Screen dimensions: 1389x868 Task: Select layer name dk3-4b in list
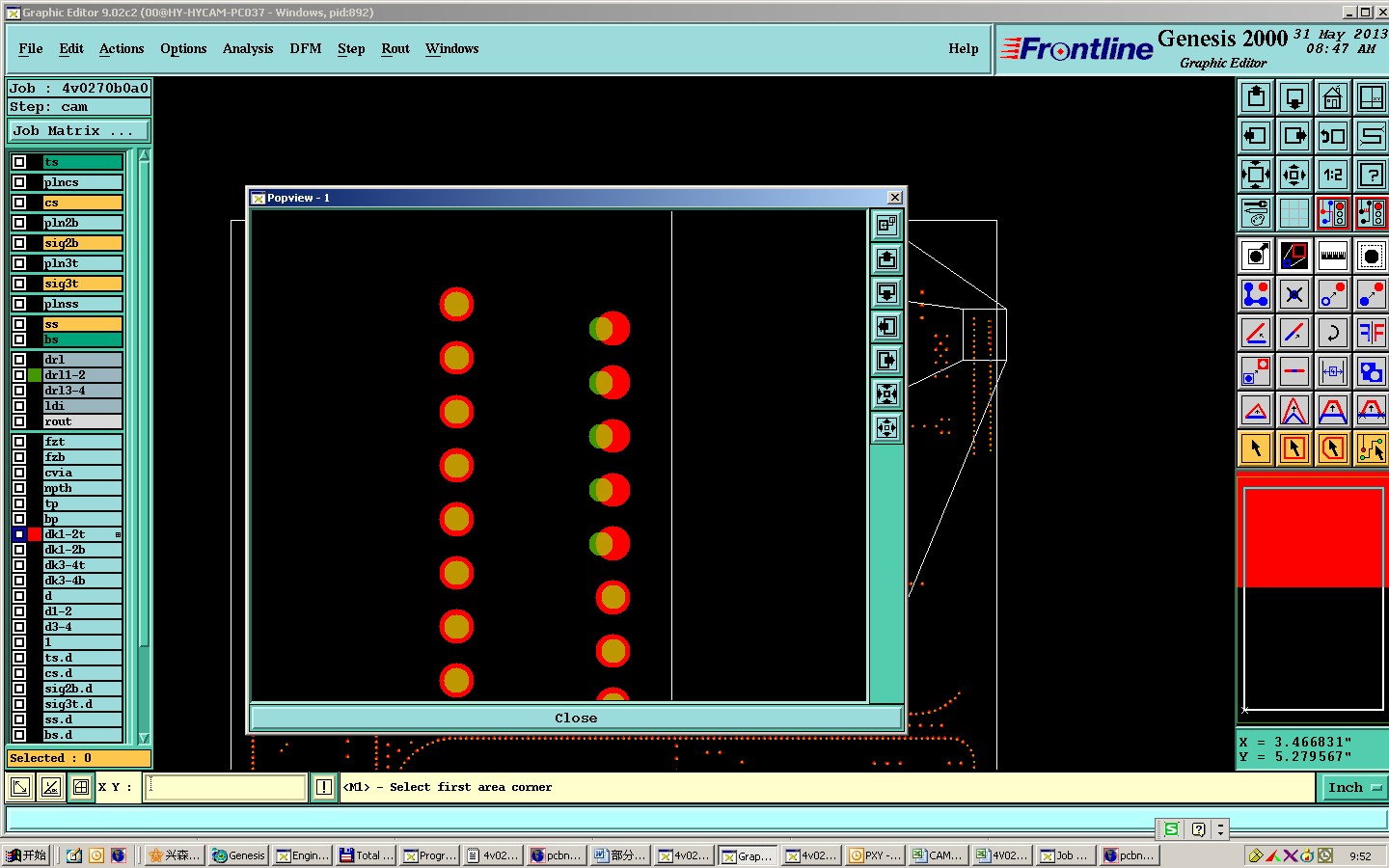(x=83, y=581)
